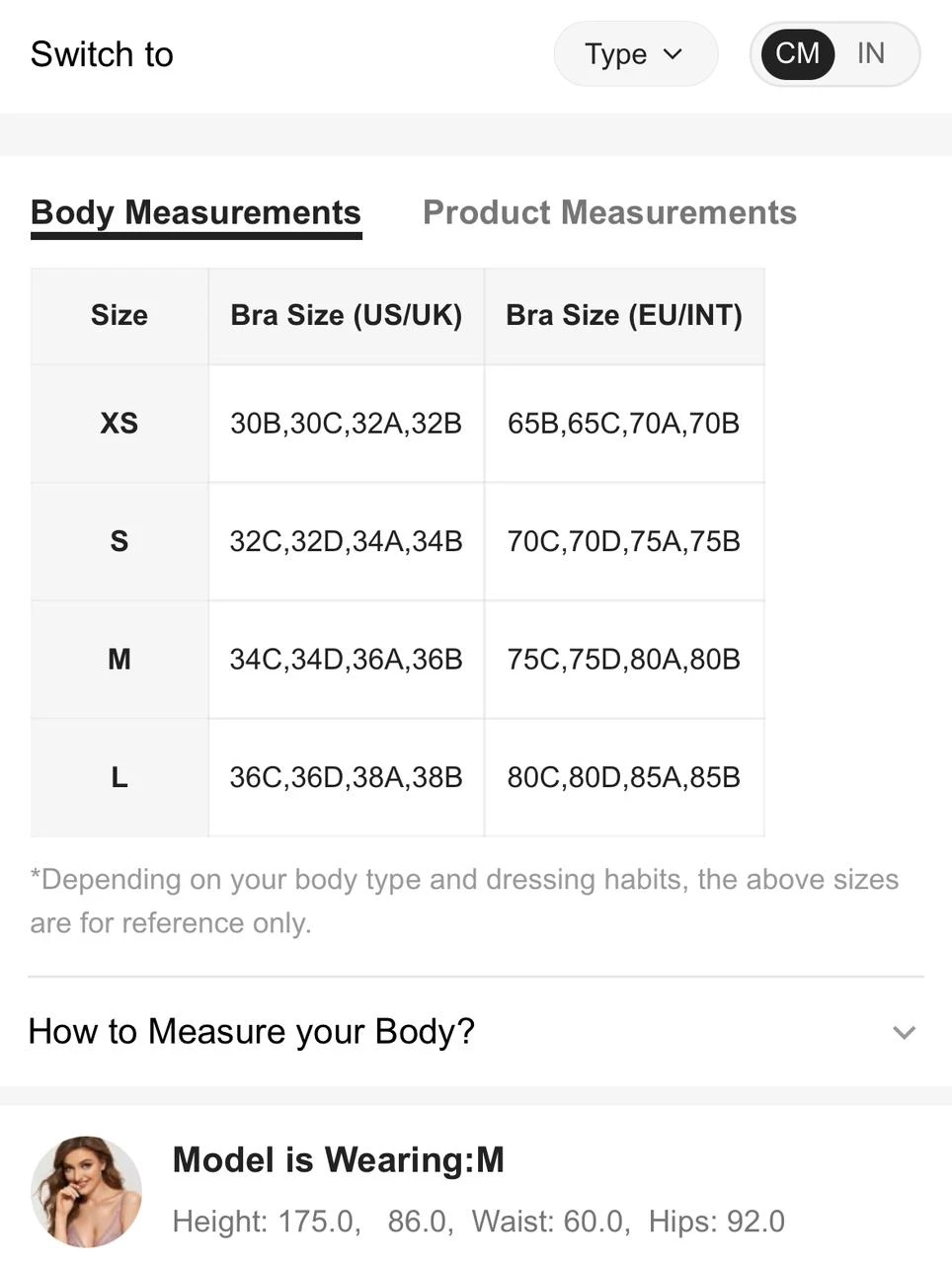This screenshot has width=952, height=1264.
Task: Open the Type dropdown
Action: click(635, 54)
